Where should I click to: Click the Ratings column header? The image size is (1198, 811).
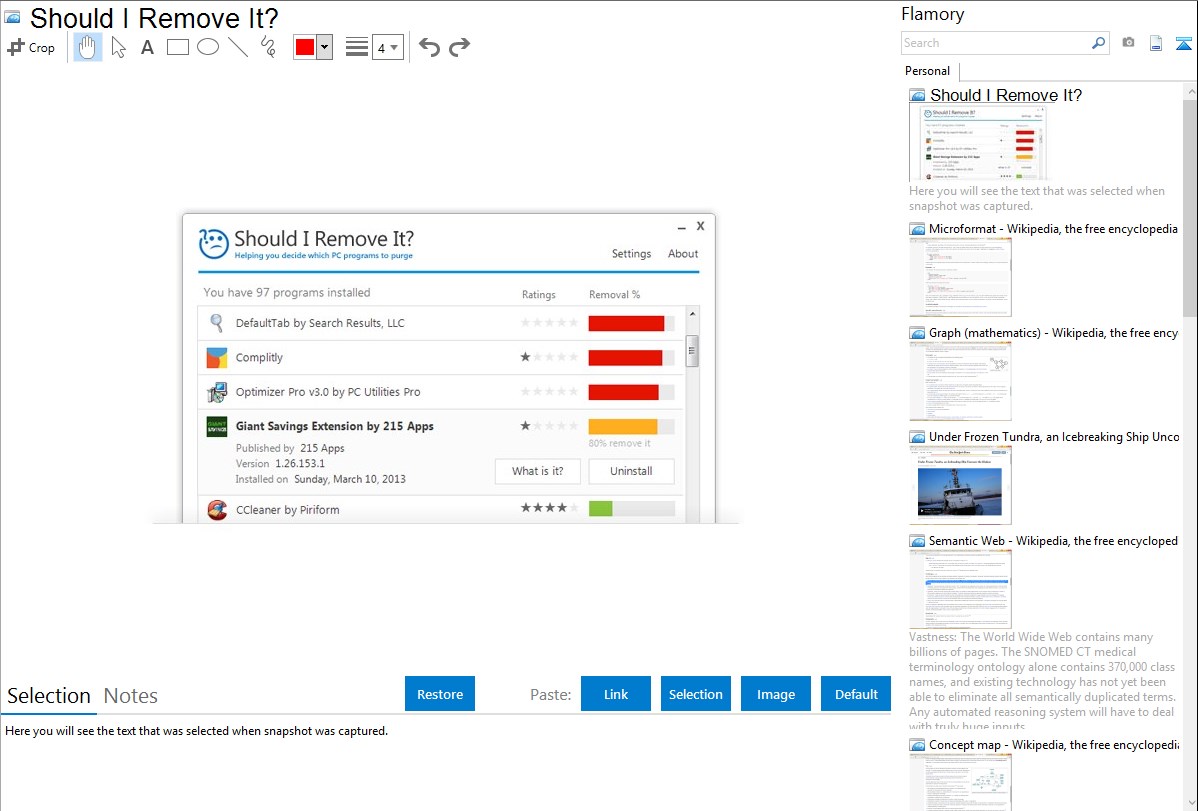(539, 295)
